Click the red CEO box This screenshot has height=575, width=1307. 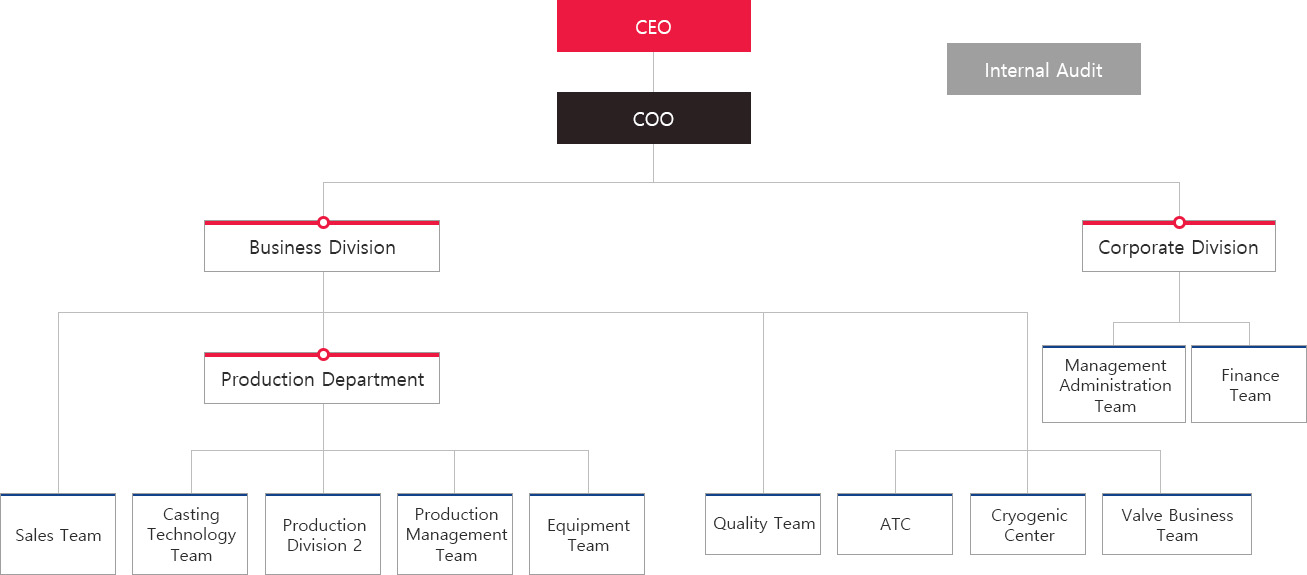(x=653, y=26)
